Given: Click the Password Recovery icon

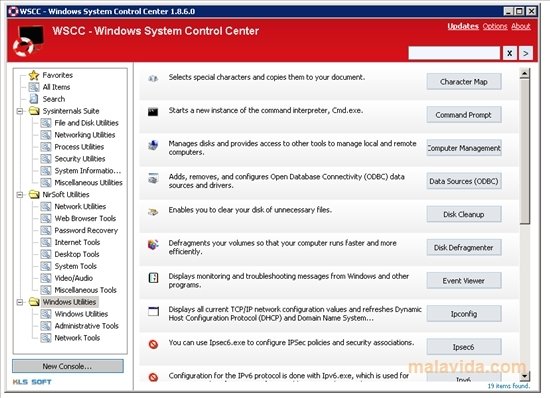Looking at the screenshot, I should (46, 230).
